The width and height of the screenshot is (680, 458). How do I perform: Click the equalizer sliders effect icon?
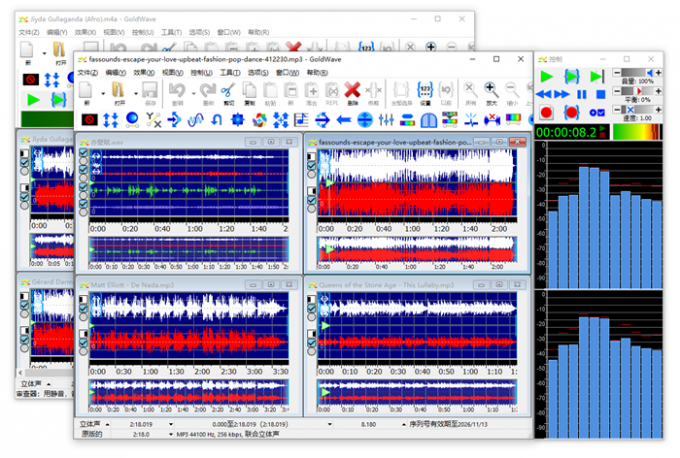coord(386,120)
